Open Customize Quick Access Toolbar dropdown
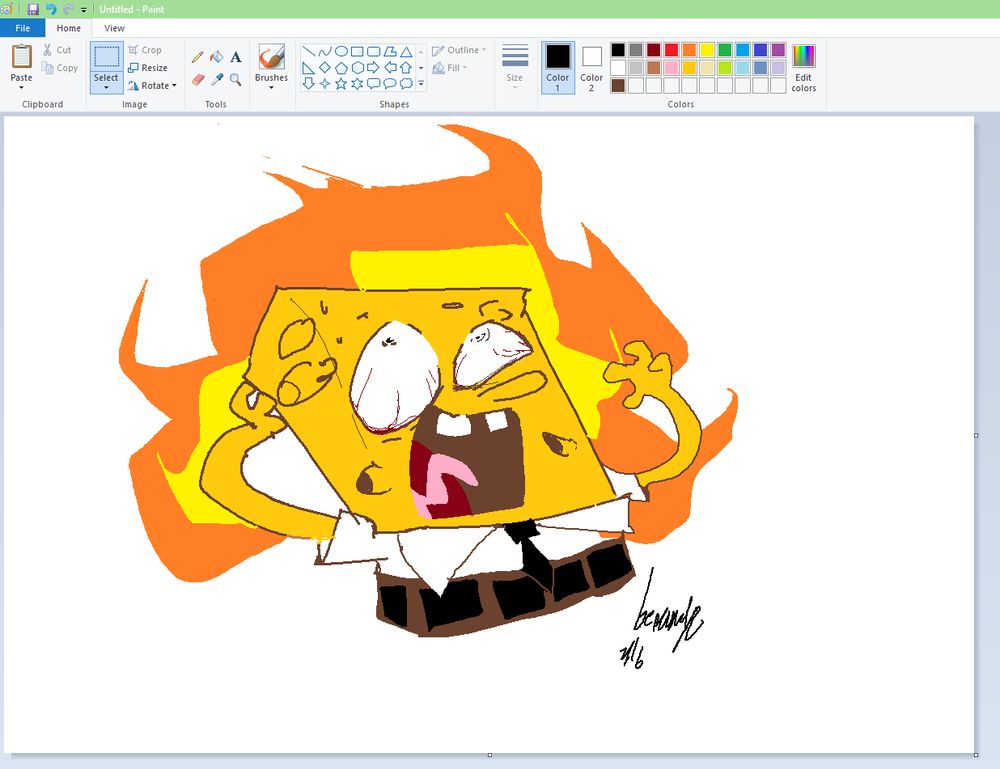This screenshot has height=769, width=1000. [x=84, y=10]
